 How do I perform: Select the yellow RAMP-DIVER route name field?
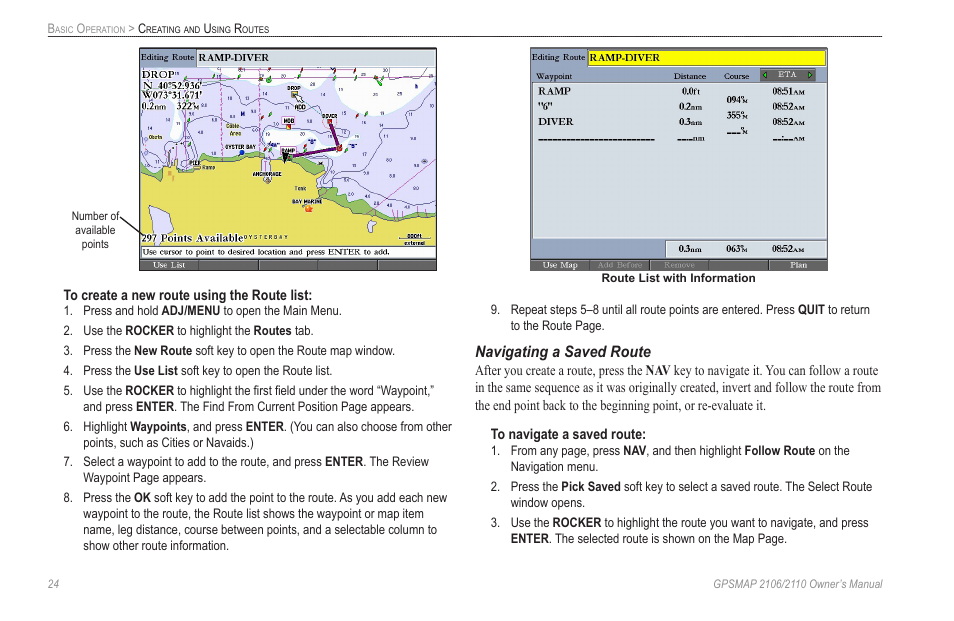tap(707, 58)
